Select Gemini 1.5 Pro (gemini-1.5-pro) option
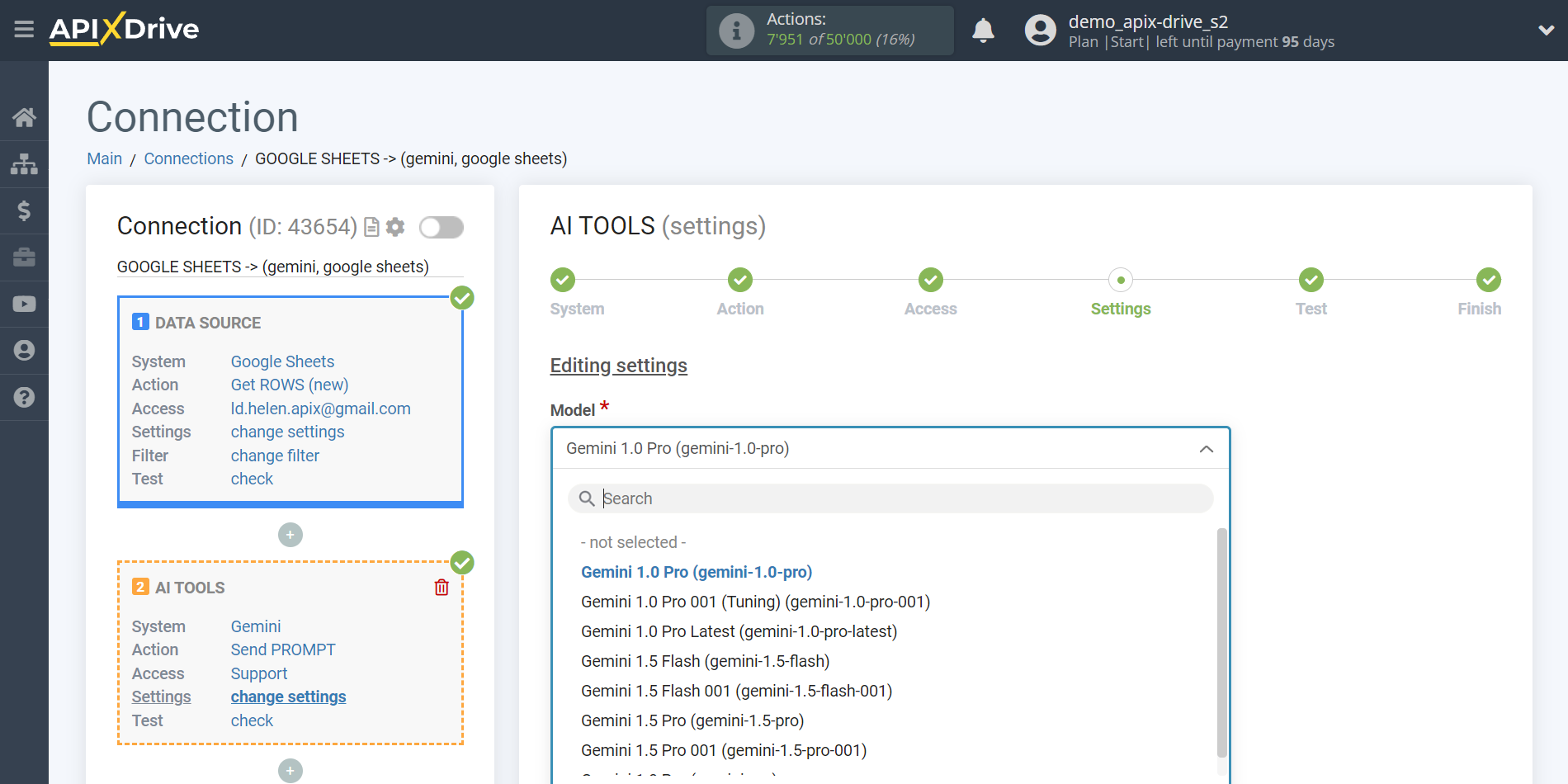The width and height of the screenshot is (1568, 784). (692, 720)
